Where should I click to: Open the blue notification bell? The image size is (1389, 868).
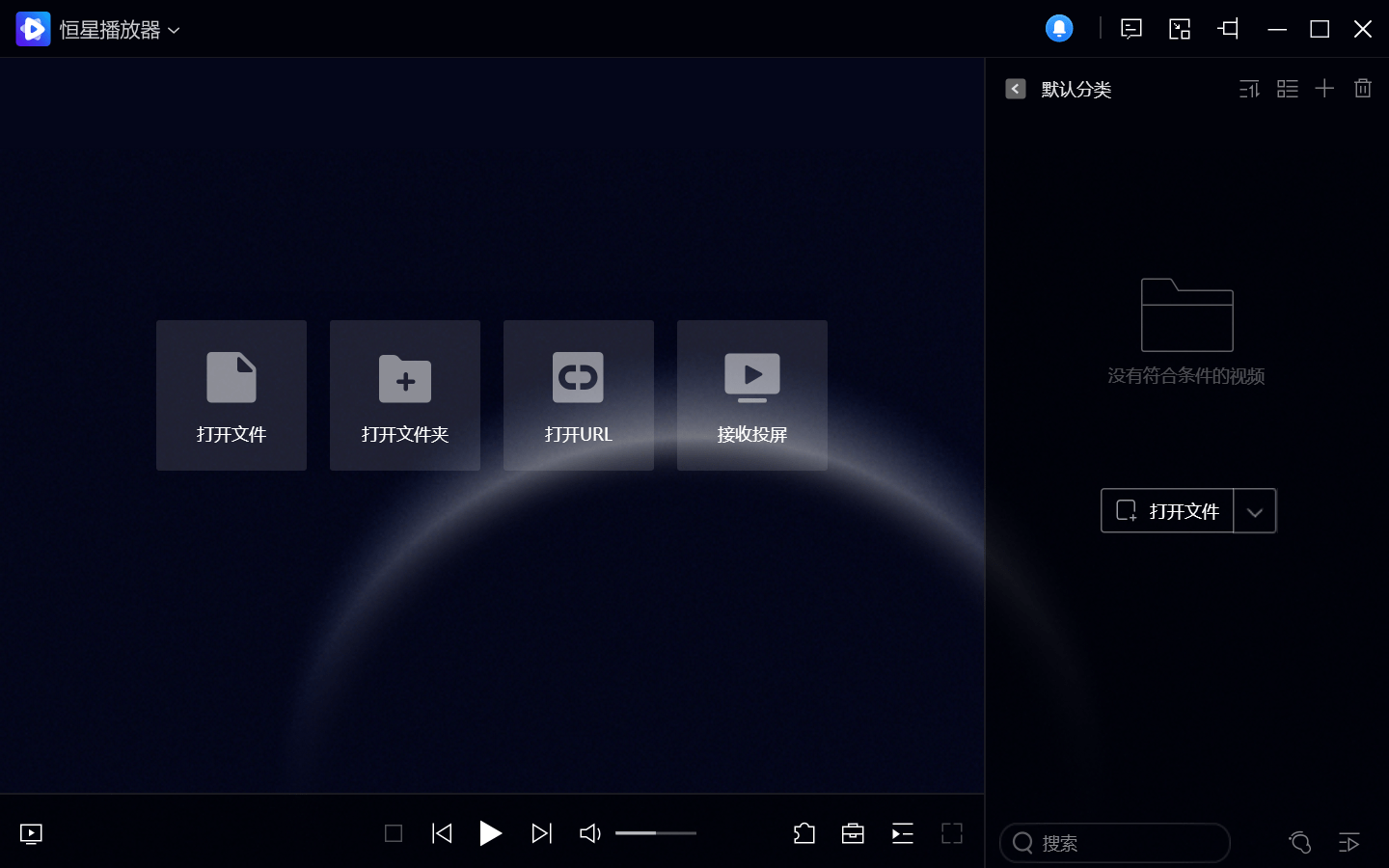click(x=1059, y=29)
